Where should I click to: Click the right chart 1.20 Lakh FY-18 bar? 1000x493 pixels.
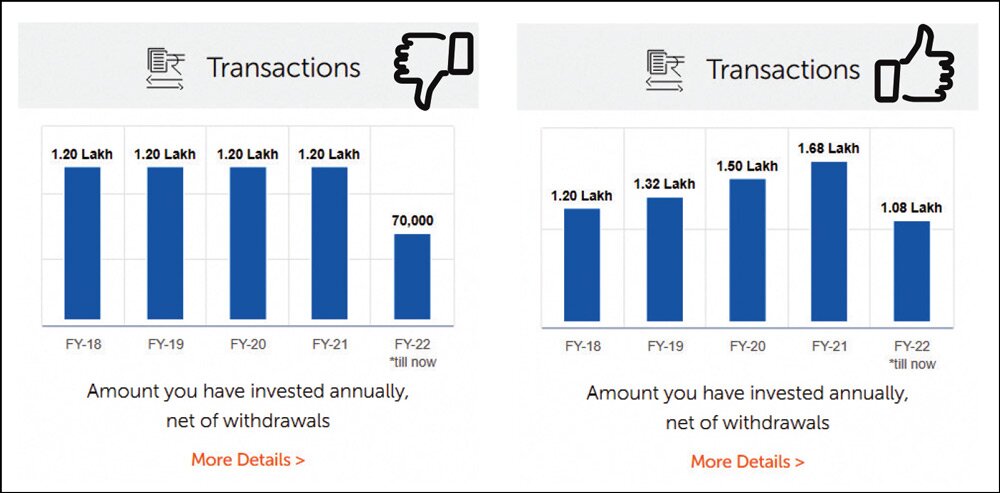tap(582, 267)
